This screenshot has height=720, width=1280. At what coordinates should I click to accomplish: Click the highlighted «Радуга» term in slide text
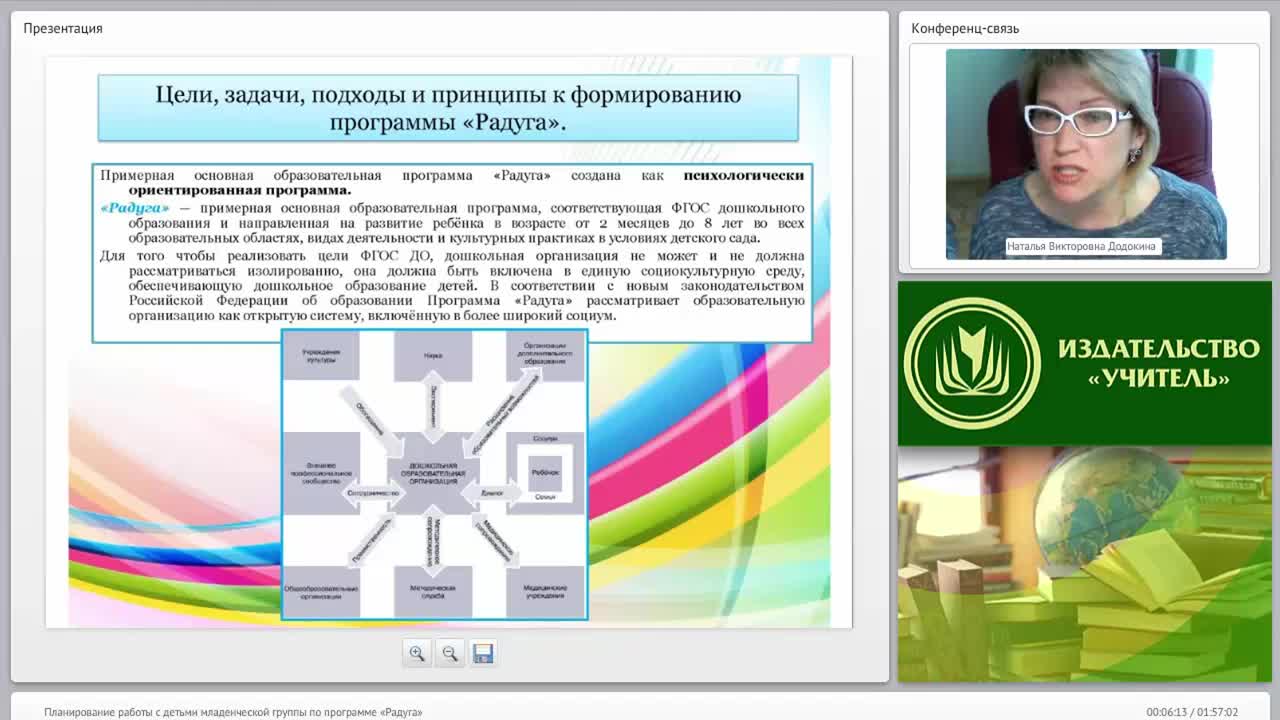(135, 208)
